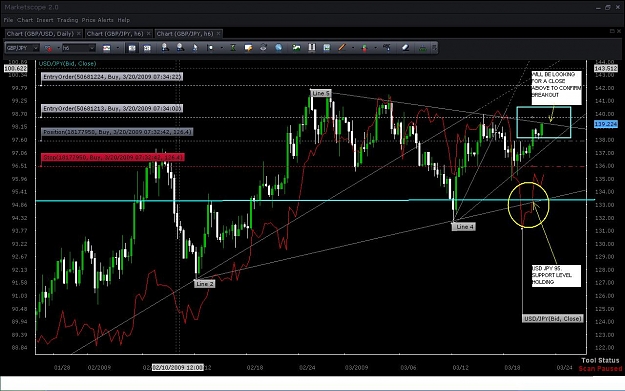This screenshot has height=391, width=625.
Task: Select the orange pencil line-drawing tool
Action: tap(342, 48)
